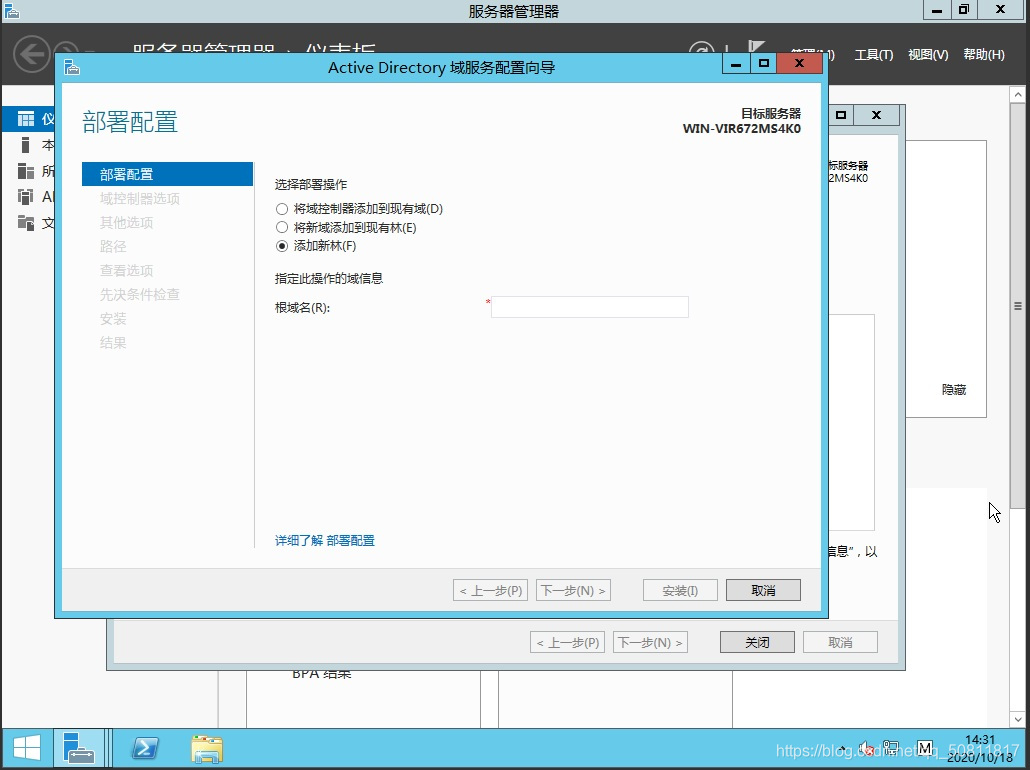Open File Explorer from the taskbar
Image resolution: width=1030 pixels, height=770 pixels.
(x=207, y=749)
